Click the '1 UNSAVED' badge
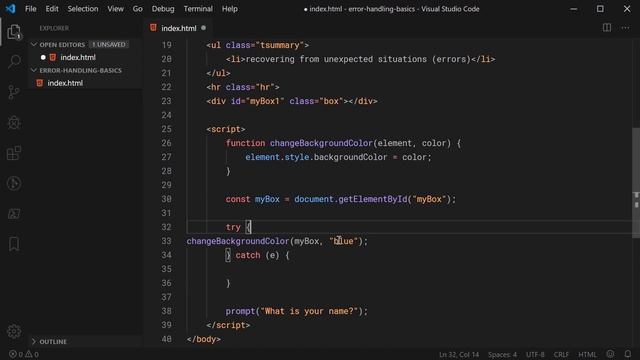Viewport: 640px width, 360px height. [109, 44]
